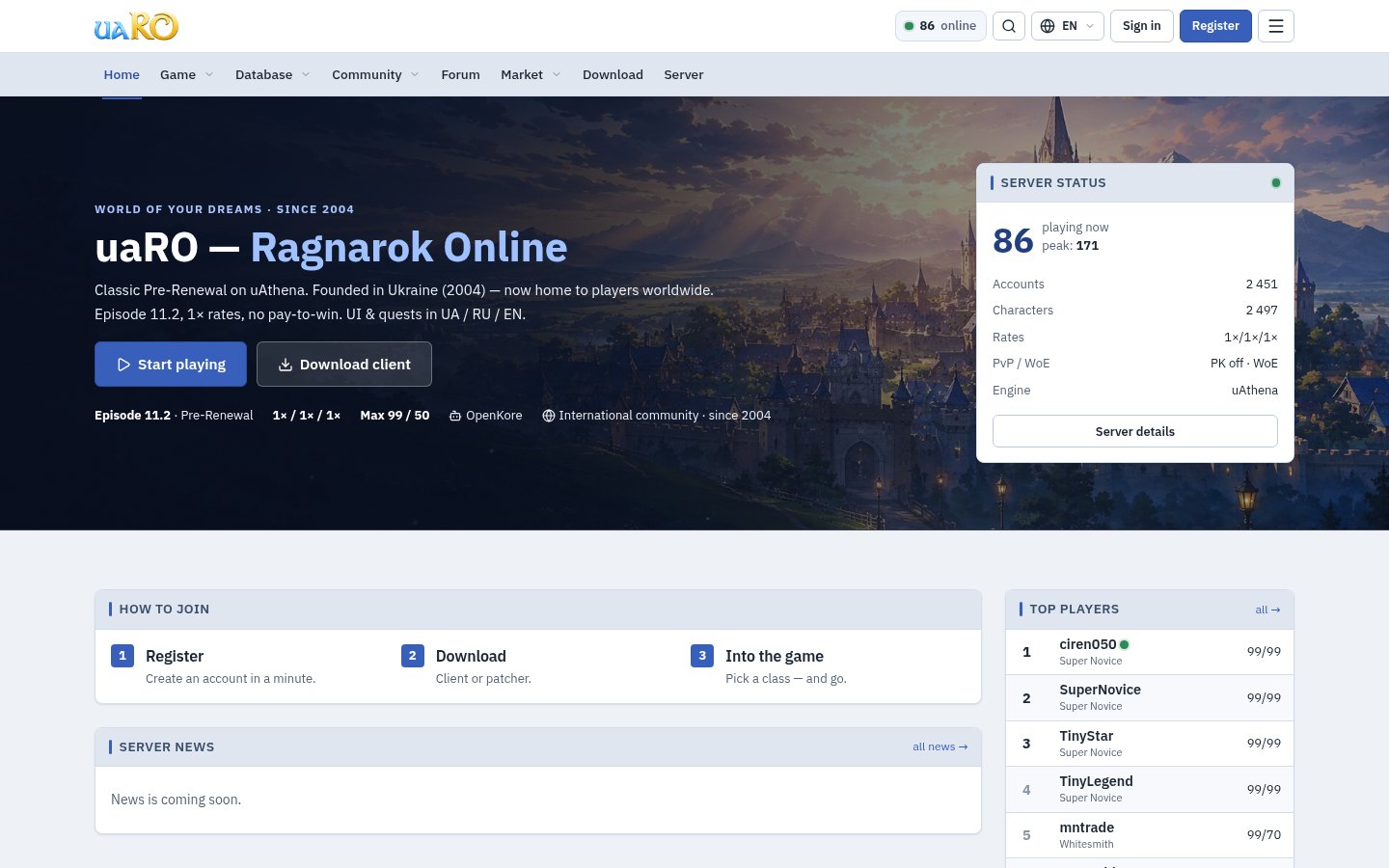Expand the Game menu

[186, 74]
